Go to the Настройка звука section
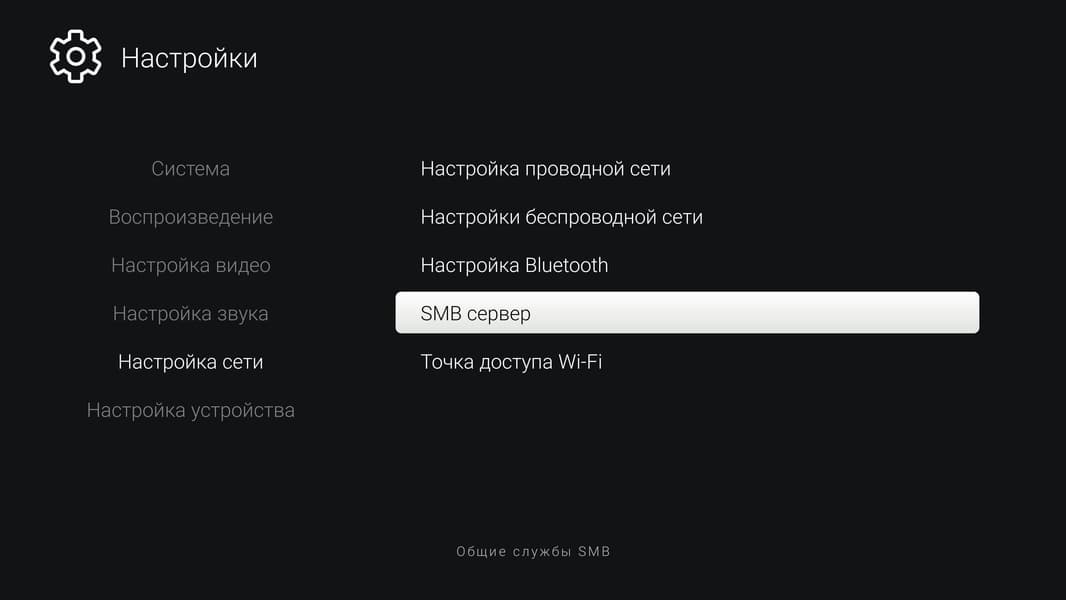This screenshot has height=600, width=1066. (190, 313)
